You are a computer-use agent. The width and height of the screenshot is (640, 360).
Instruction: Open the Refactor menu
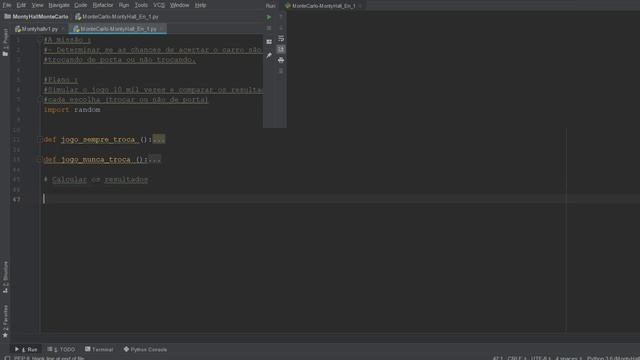[102, 5]
